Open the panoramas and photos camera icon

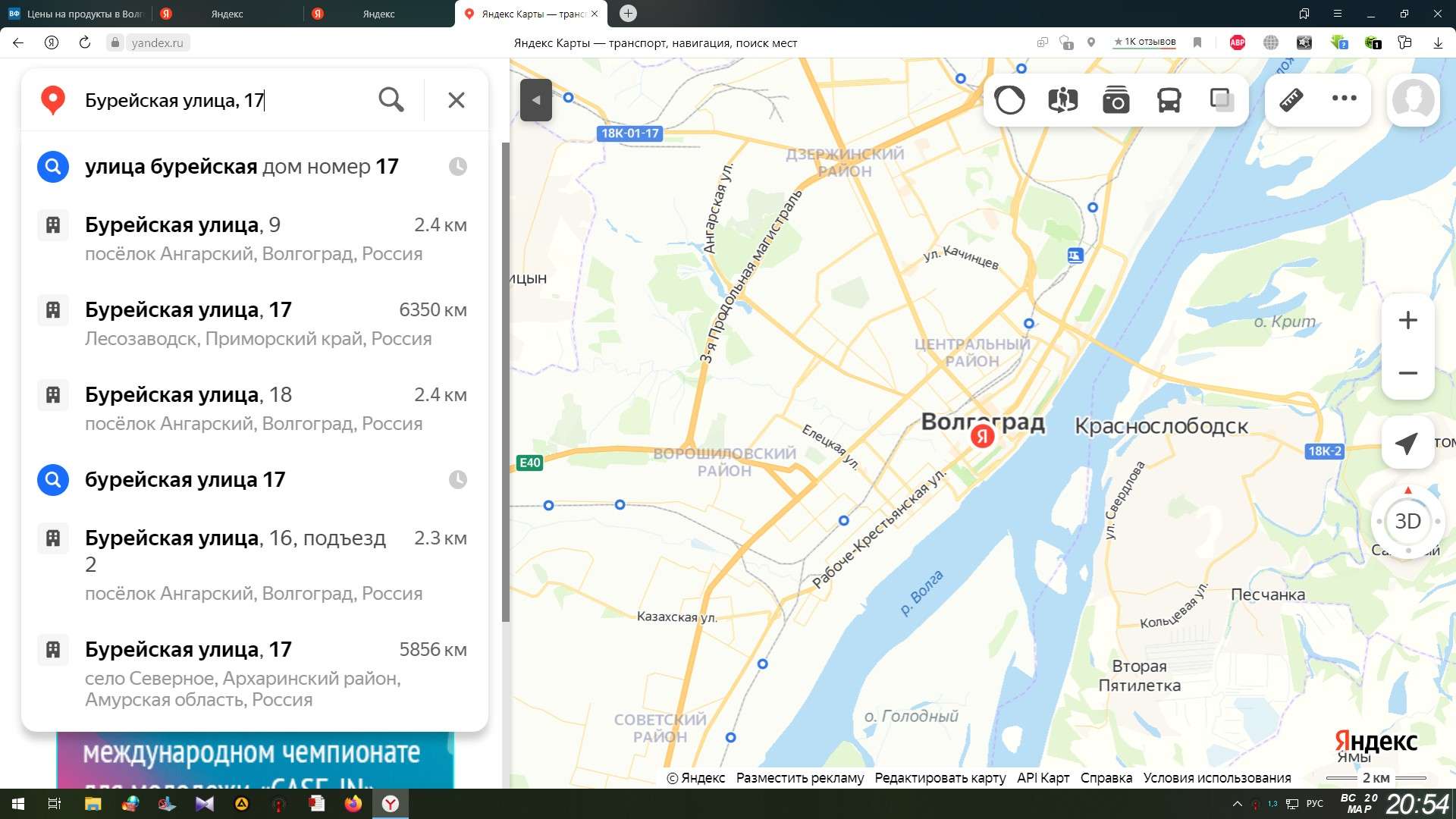pos(1116,99)
